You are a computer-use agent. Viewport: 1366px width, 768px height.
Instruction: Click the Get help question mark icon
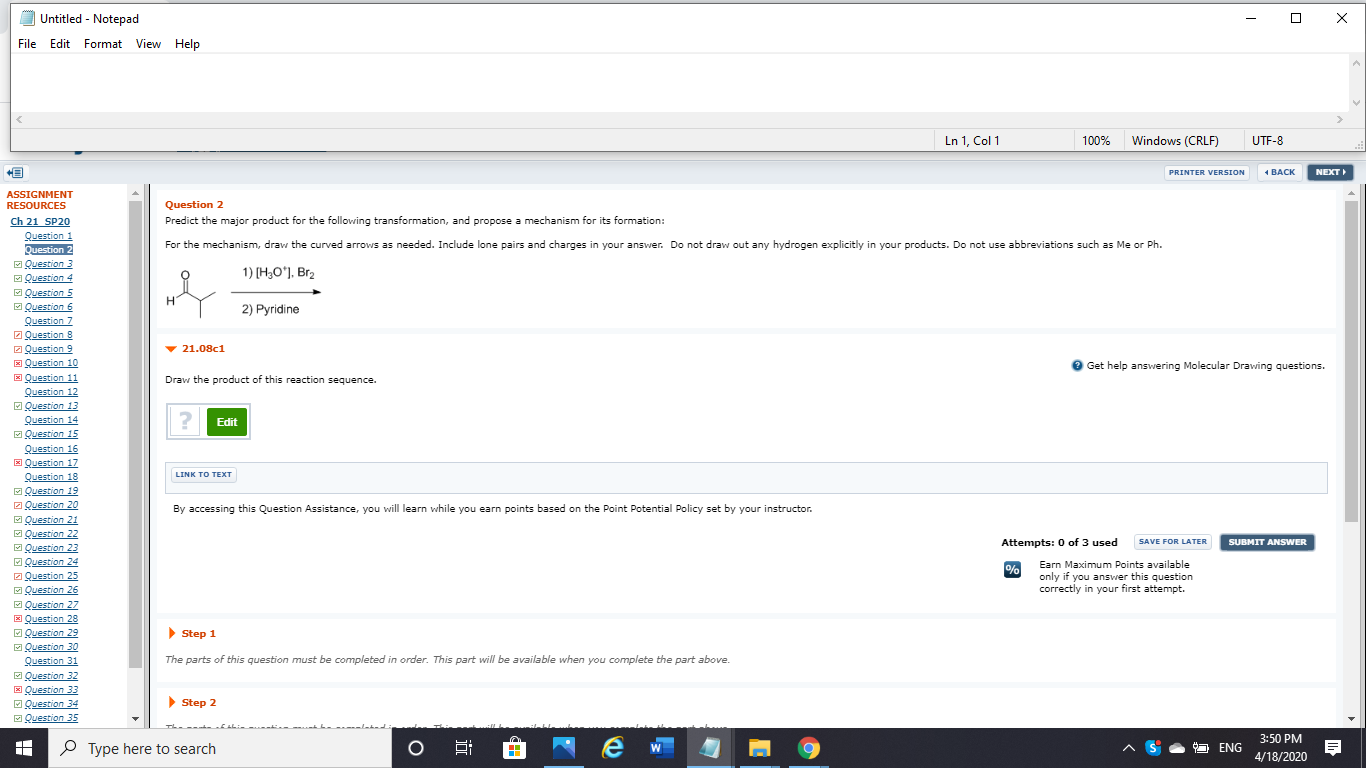[1075, 365]
